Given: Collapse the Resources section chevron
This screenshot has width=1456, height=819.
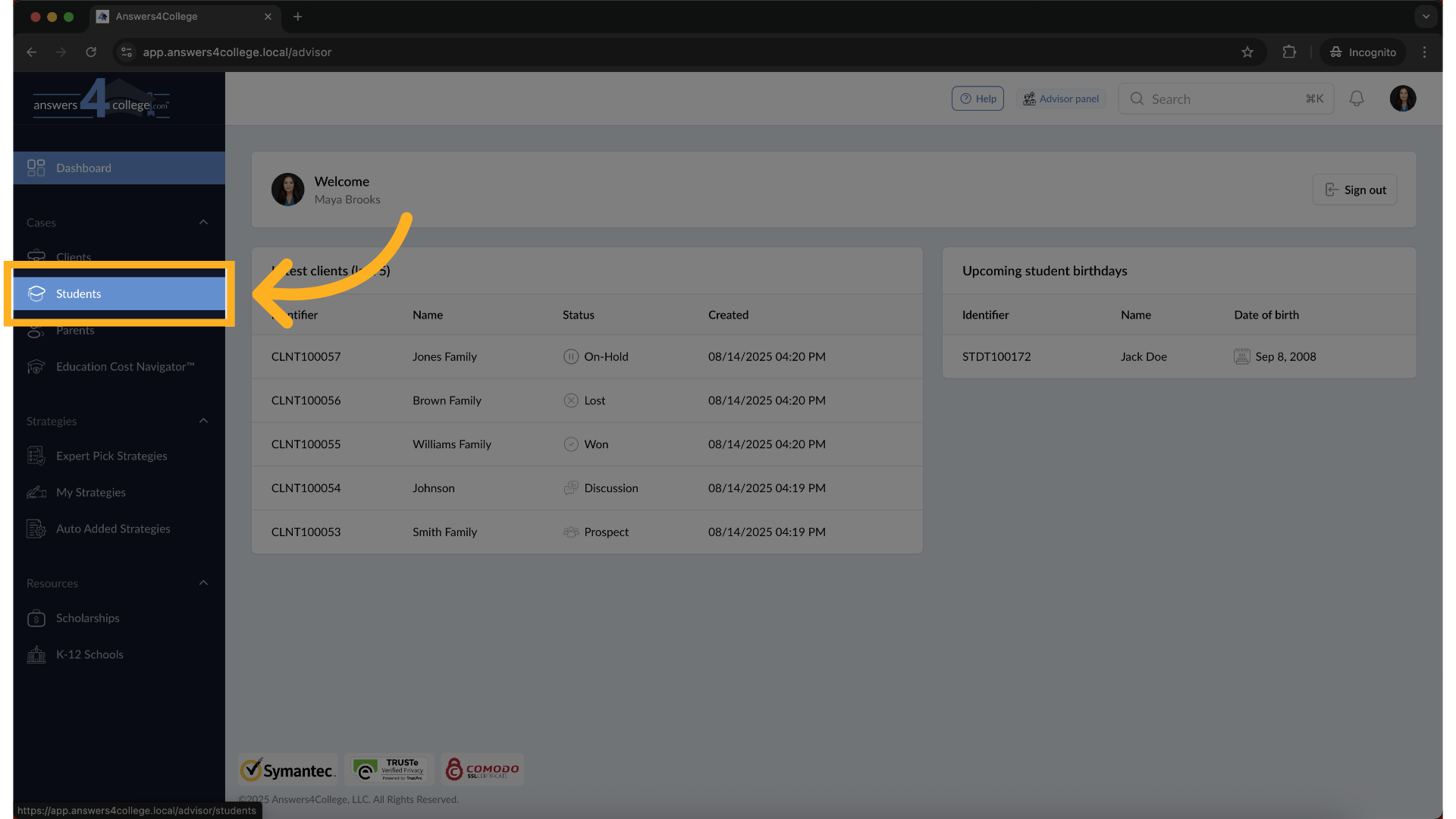Looking at the screenshot, I should click(203, 583).
